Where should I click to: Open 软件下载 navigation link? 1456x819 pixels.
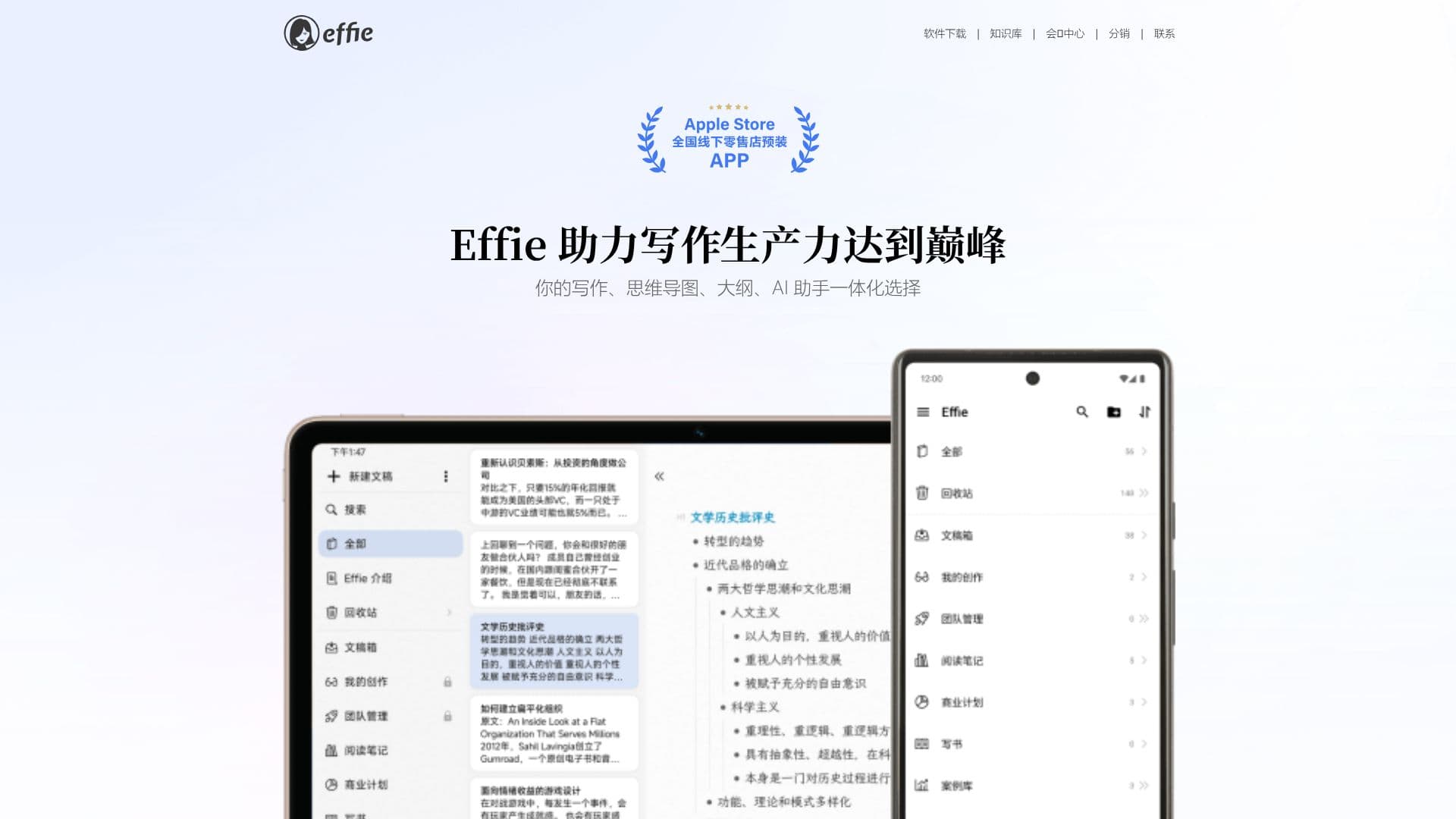tap(944, 33)
